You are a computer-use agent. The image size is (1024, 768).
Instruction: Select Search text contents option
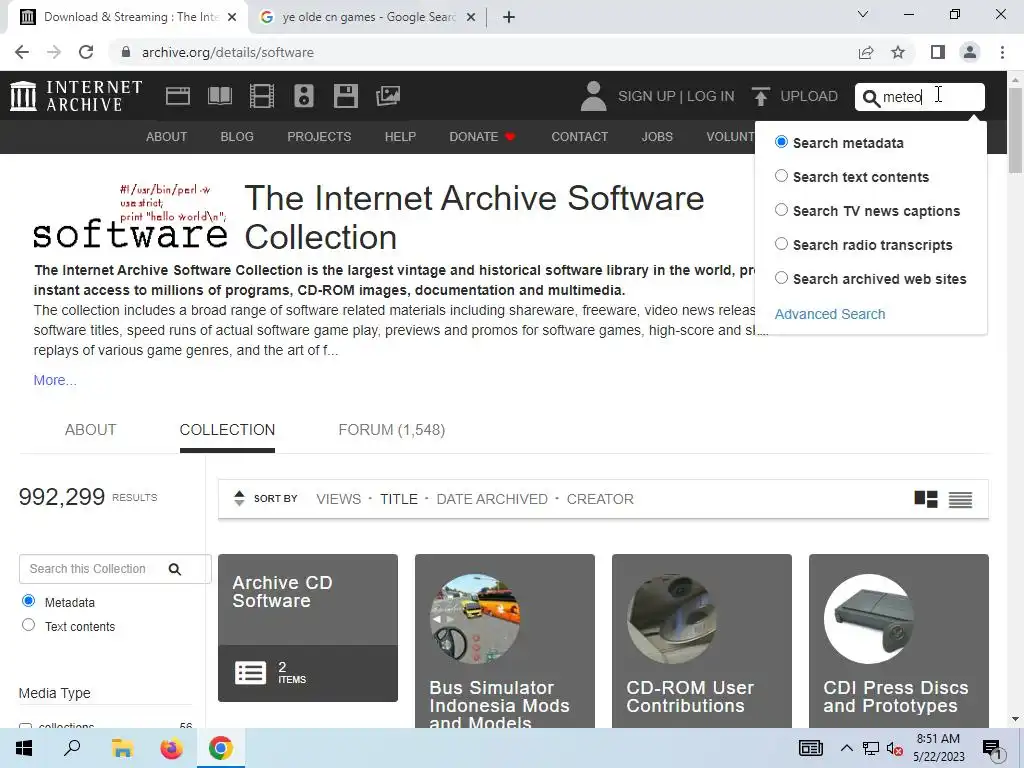[x=781, y=176]
